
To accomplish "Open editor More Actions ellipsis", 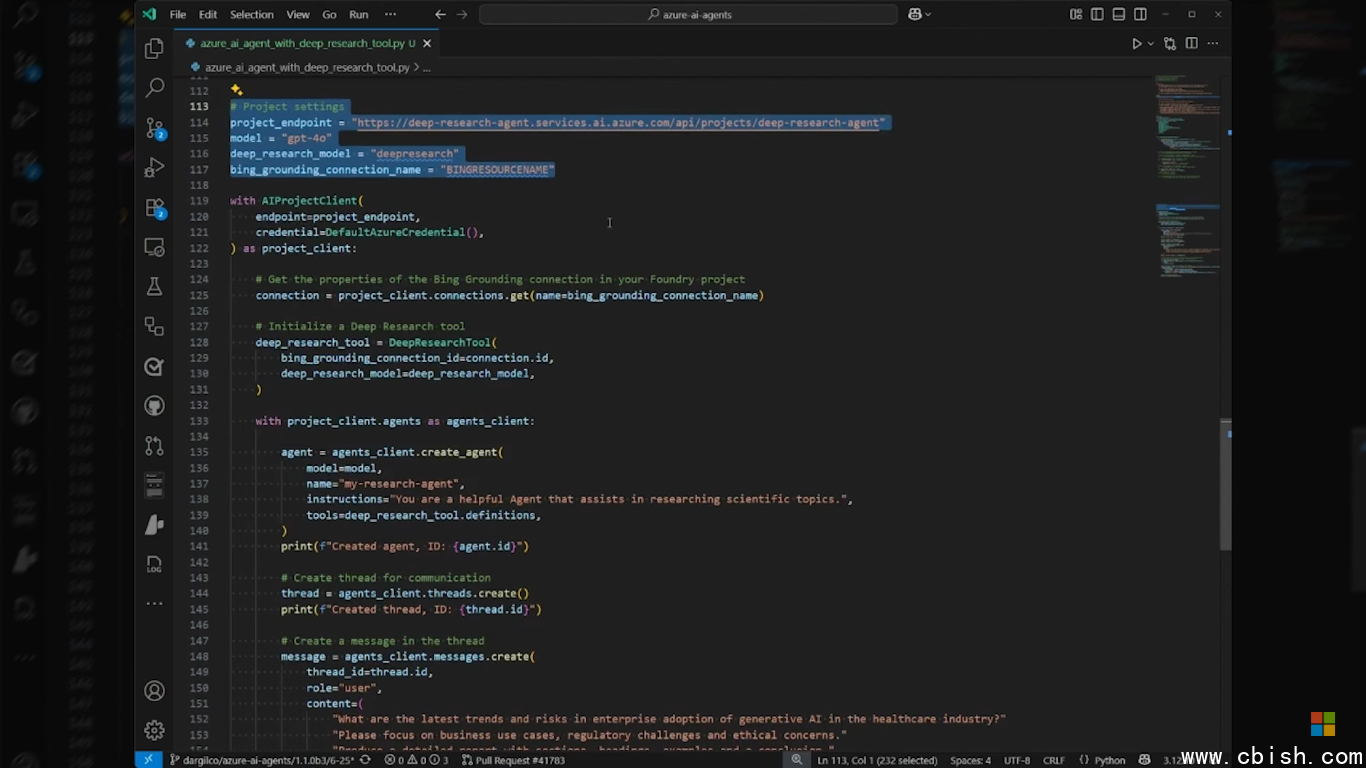I will coord(1213,43).
